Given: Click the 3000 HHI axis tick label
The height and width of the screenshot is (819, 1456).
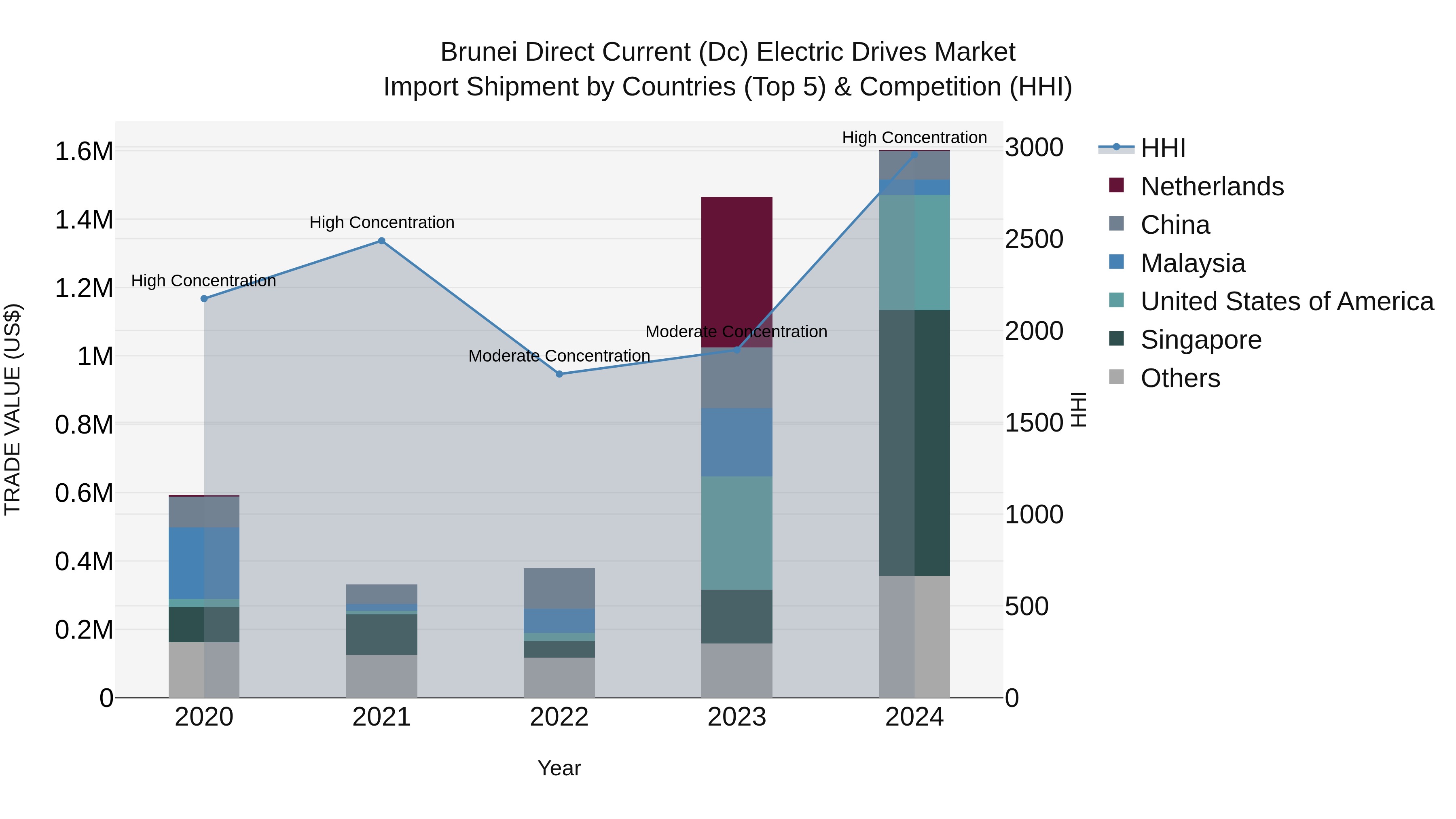Looking at the screenshot, I should pos(1034,148).
